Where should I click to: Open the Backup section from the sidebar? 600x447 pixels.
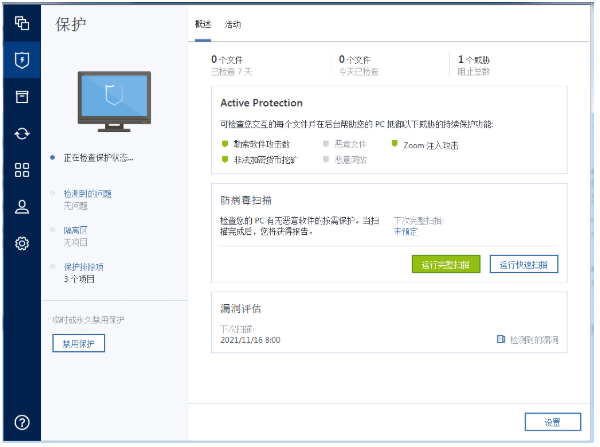pos(22,23)
